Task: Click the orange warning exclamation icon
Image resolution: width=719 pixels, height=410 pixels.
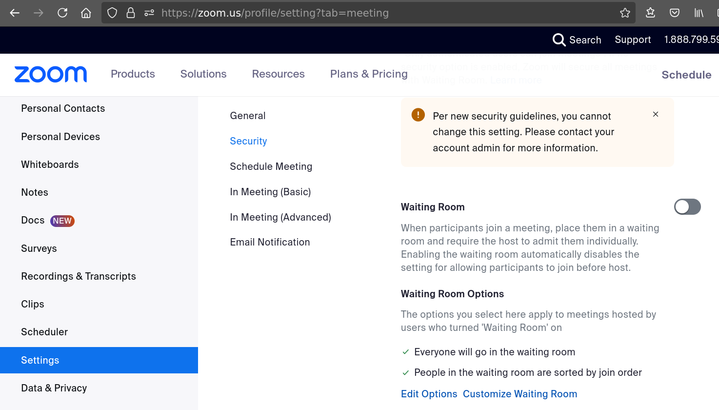Action: click(418, 115)
